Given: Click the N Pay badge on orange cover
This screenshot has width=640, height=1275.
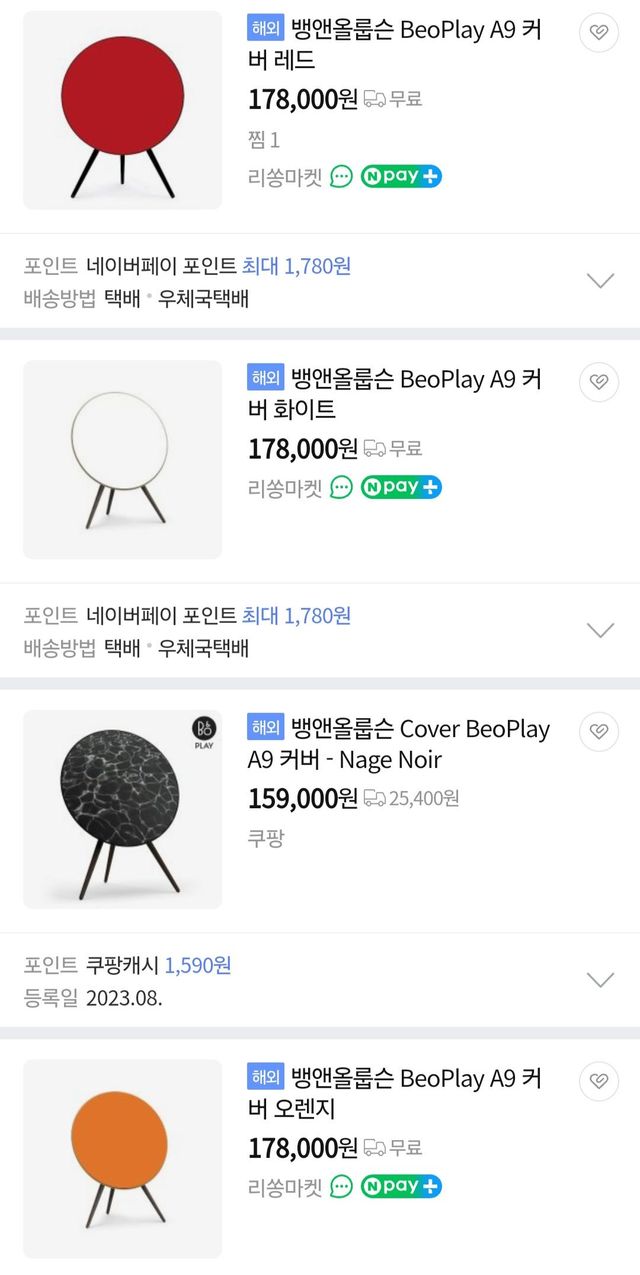Looking at the screenshot, I should coord(401,1186).
